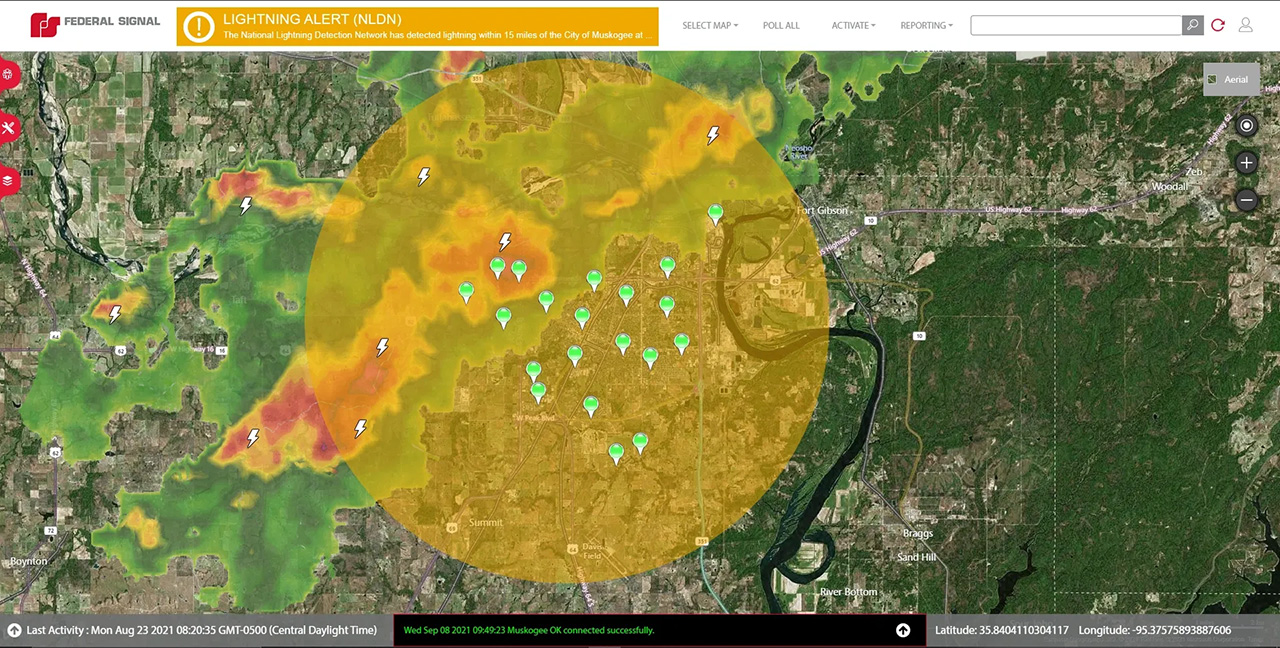Zoom out using the minus button
The height and width of the screenshot is (648, 1280).
(x=1246, y=200)
